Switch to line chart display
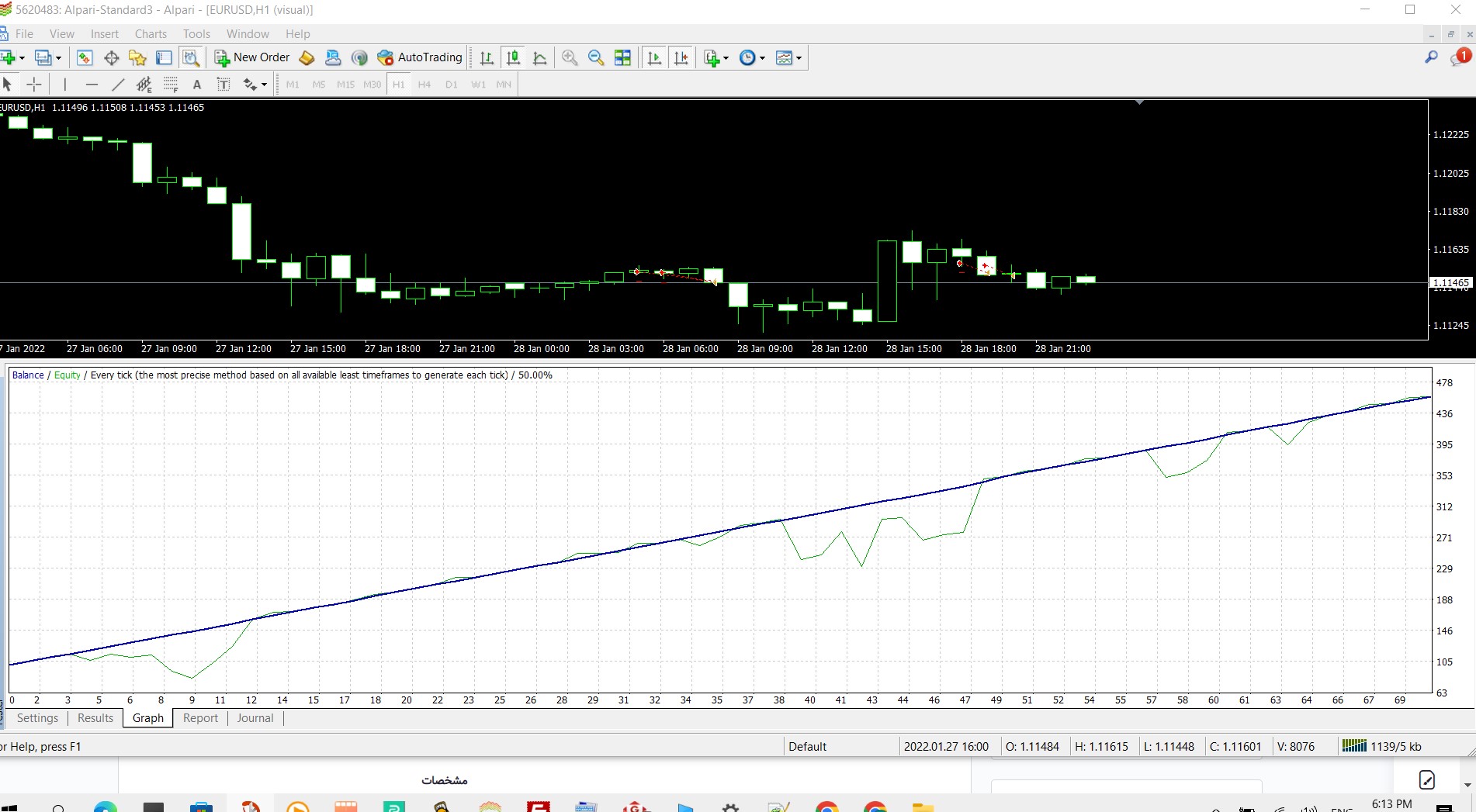Viewport: 1476px width, 812px height. point(539,57)
